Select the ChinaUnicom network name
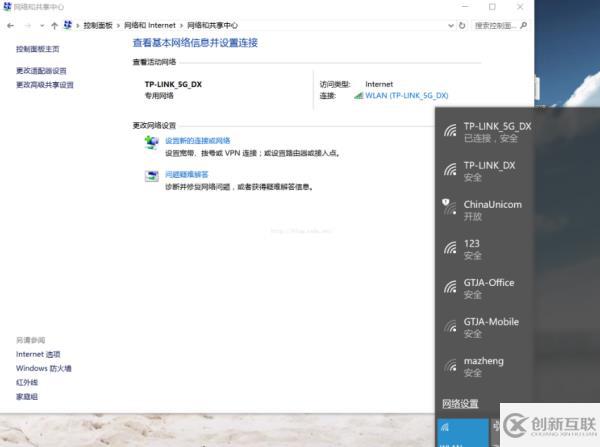 tap(492, 205)
